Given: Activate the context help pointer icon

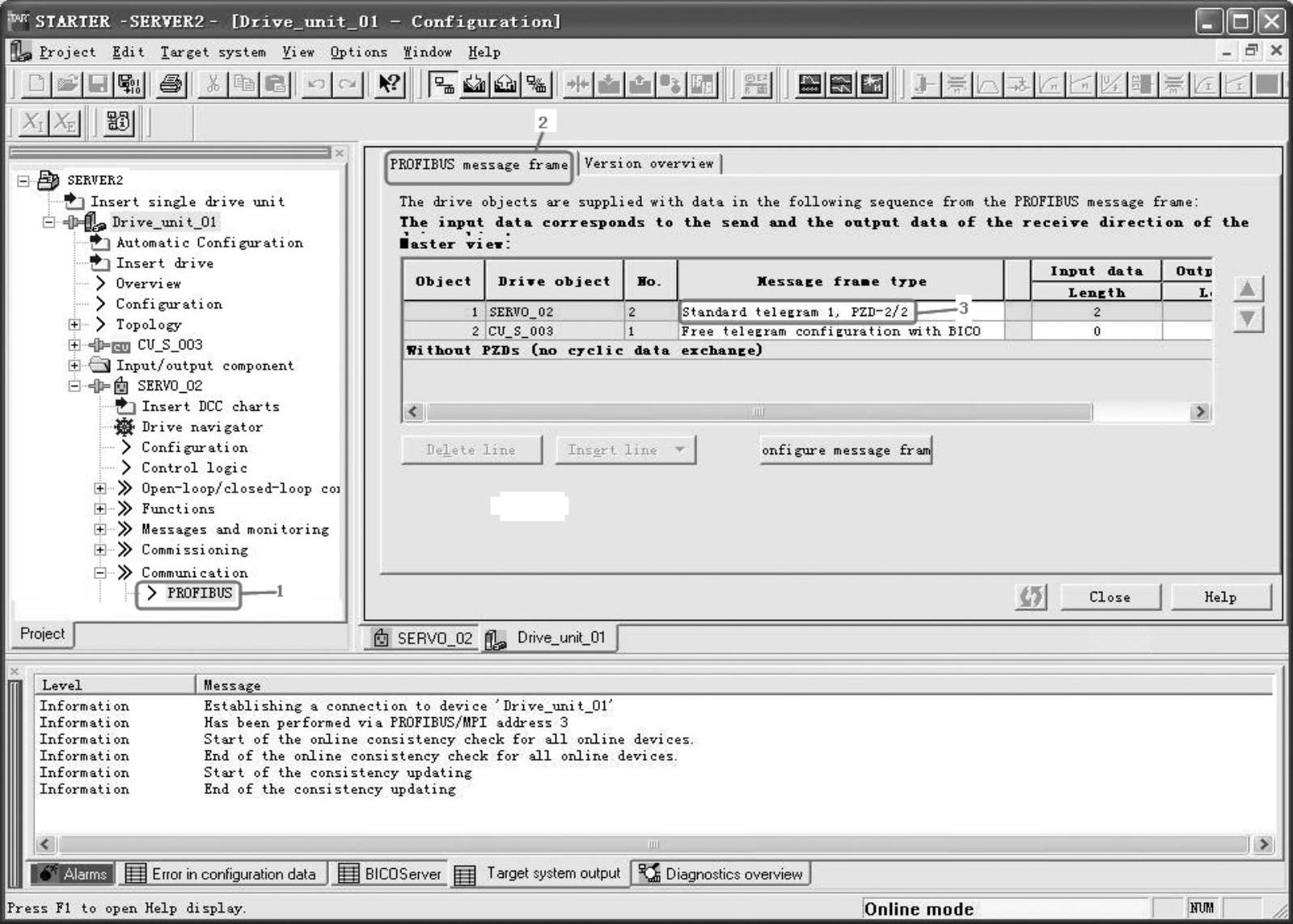Looking at the screenshot, I should (x=390, y=84).
